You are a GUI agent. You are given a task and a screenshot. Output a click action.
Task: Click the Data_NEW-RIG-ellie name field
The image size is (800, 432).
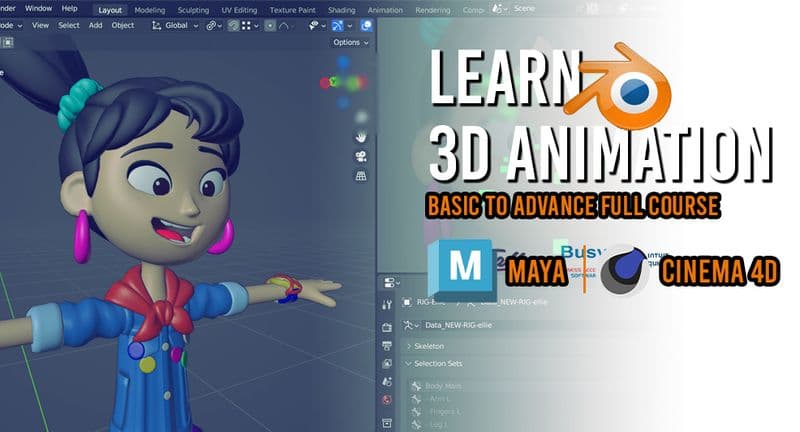[x=459, y=325]
